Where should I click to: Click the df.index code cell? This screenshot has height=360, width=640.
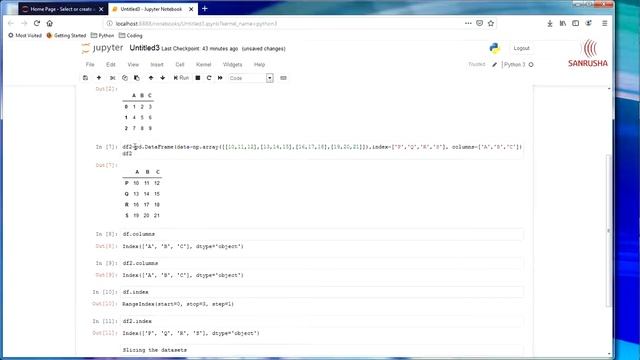click(322, 292)
